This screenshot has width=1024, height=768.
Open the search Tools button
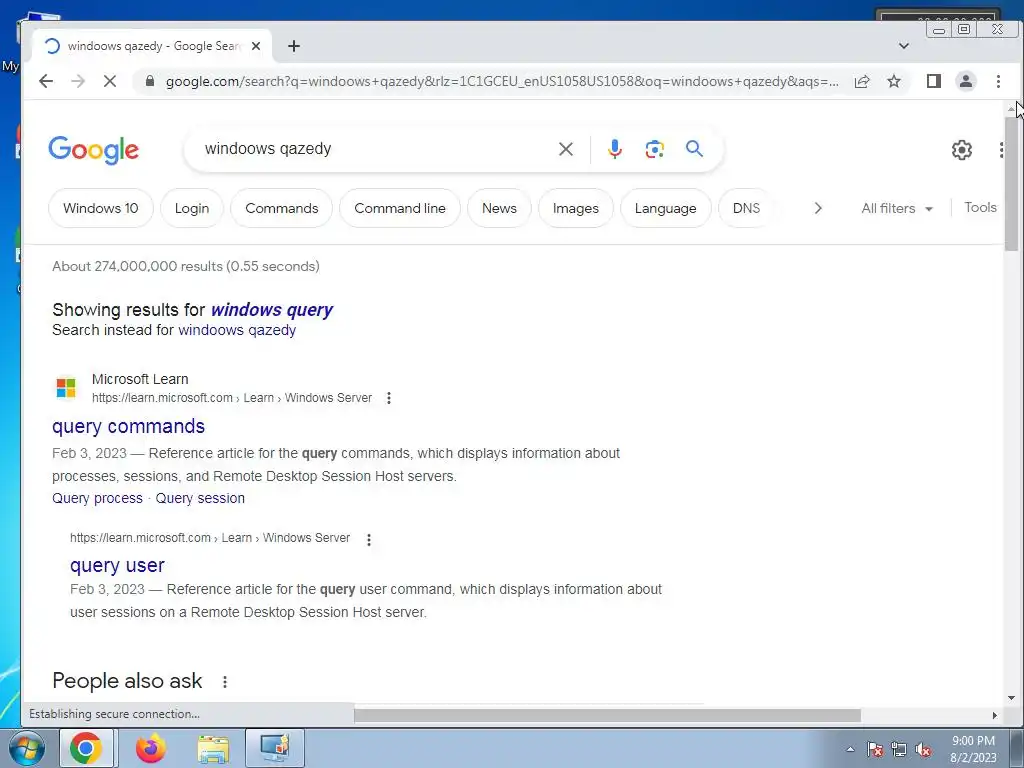click(x=980, y=208)
